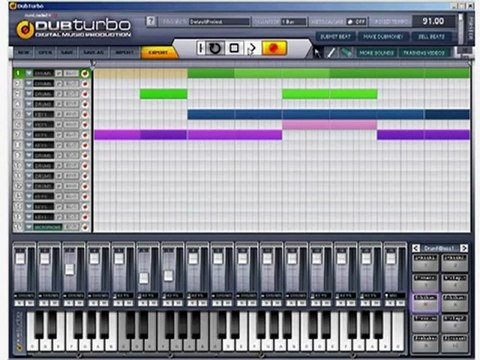Arm record circle on track 16 microphone
Image resolution: width=480 pixels, height=360 pixels.
coord(85,227)
